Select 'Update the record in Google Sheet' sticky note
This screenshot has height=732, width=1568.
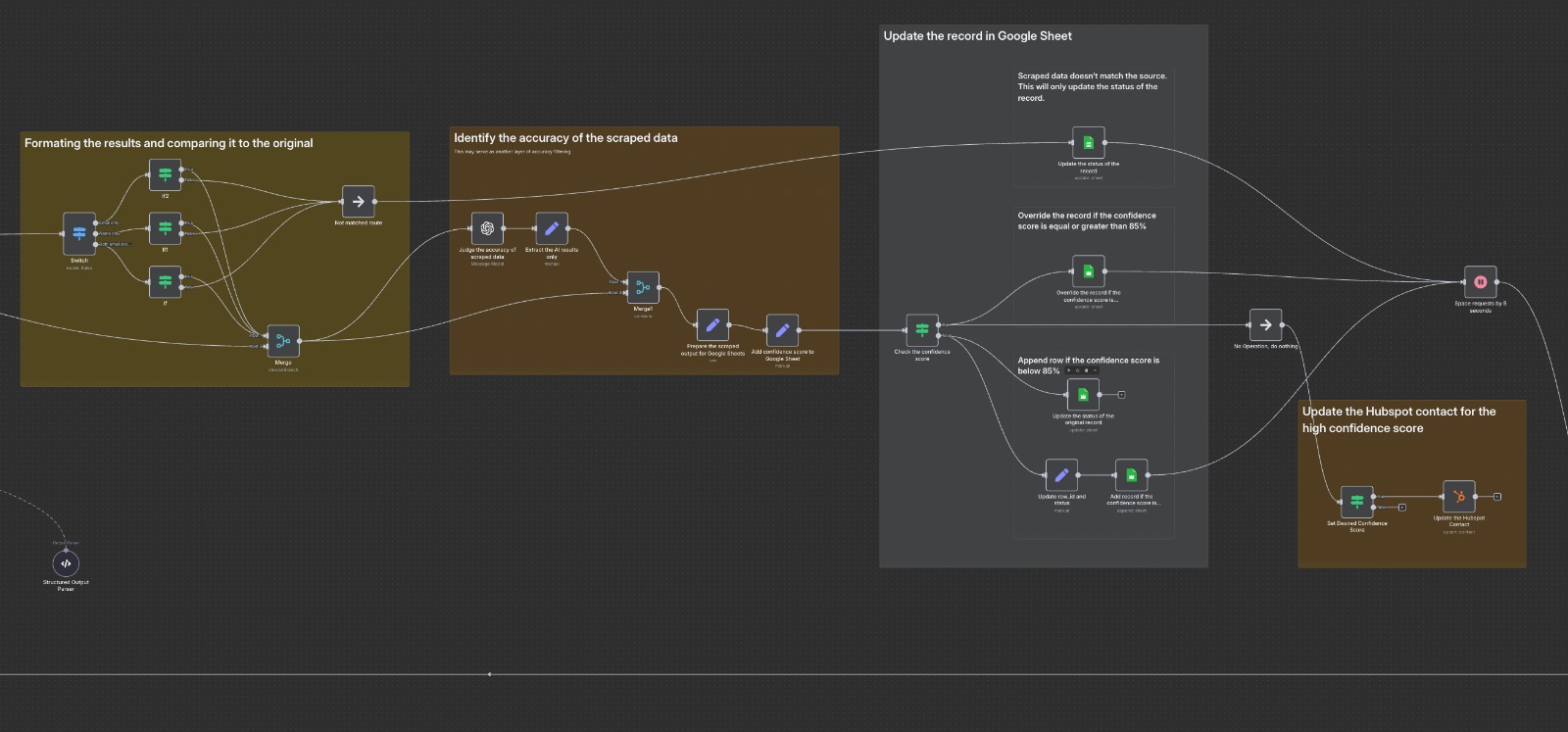point(977,36)
